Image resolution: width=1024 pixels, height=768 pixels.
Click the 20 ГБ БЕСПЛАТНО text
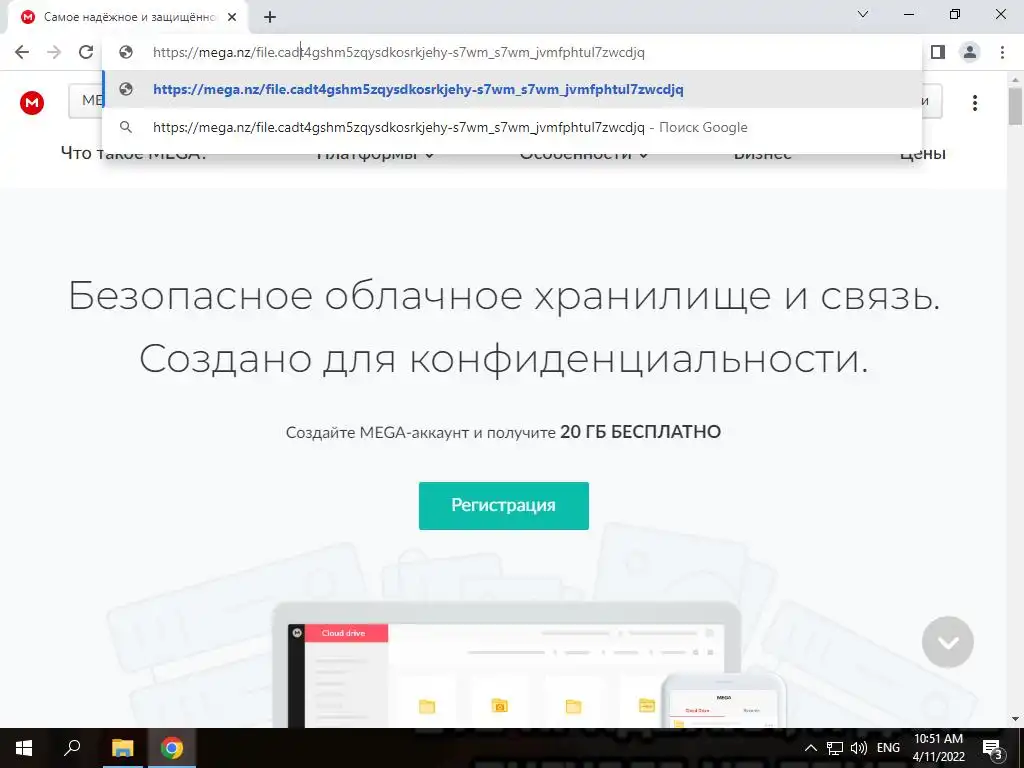pos(640,432)
